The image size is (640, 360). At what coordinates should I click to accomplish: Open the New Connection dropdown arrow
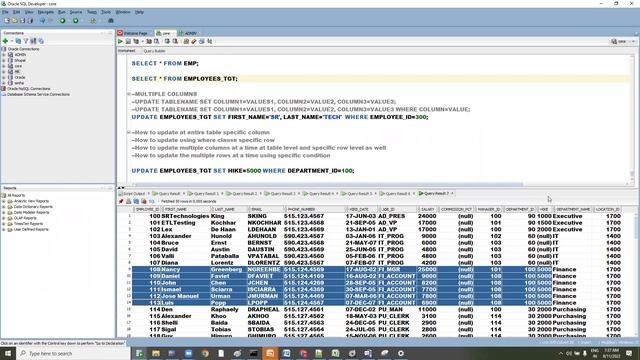click(11, 41)
